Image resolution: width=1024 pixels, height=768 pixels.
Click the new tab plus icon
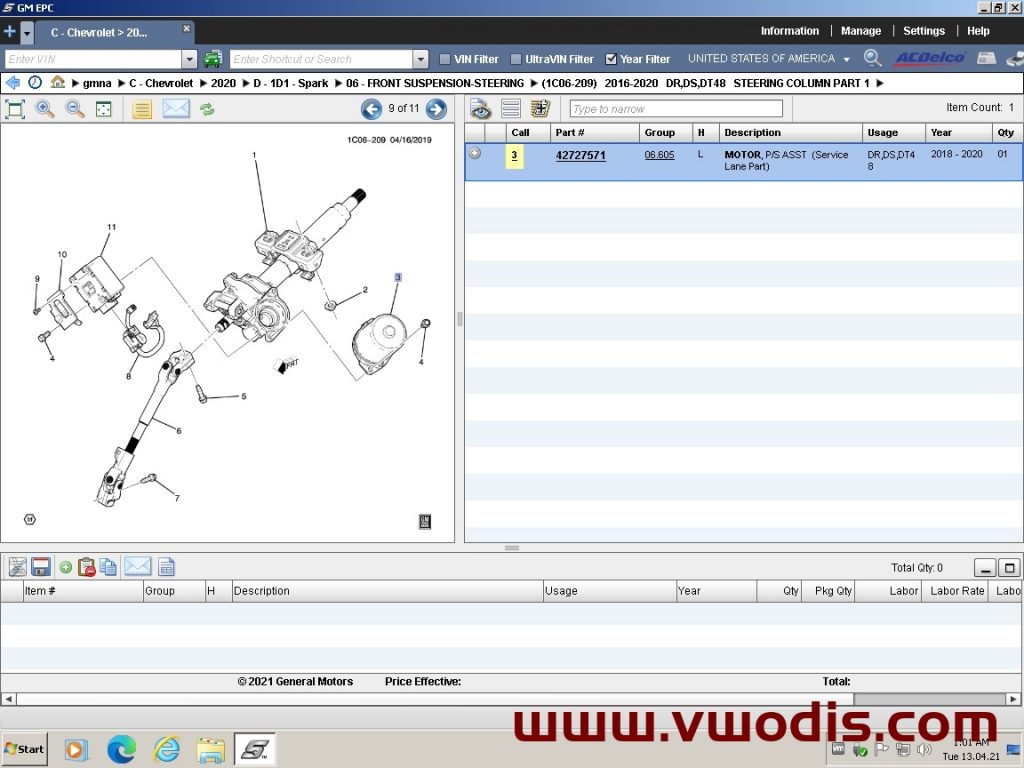[10, 31]
